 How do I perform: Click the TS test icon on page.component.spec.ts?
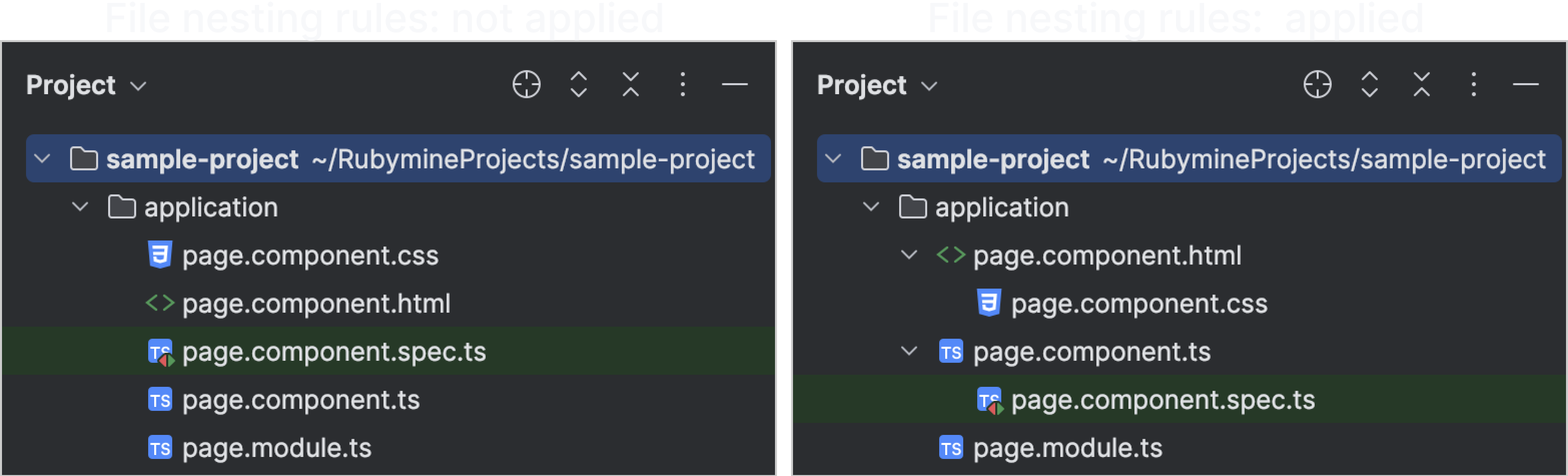coord(160,352)
